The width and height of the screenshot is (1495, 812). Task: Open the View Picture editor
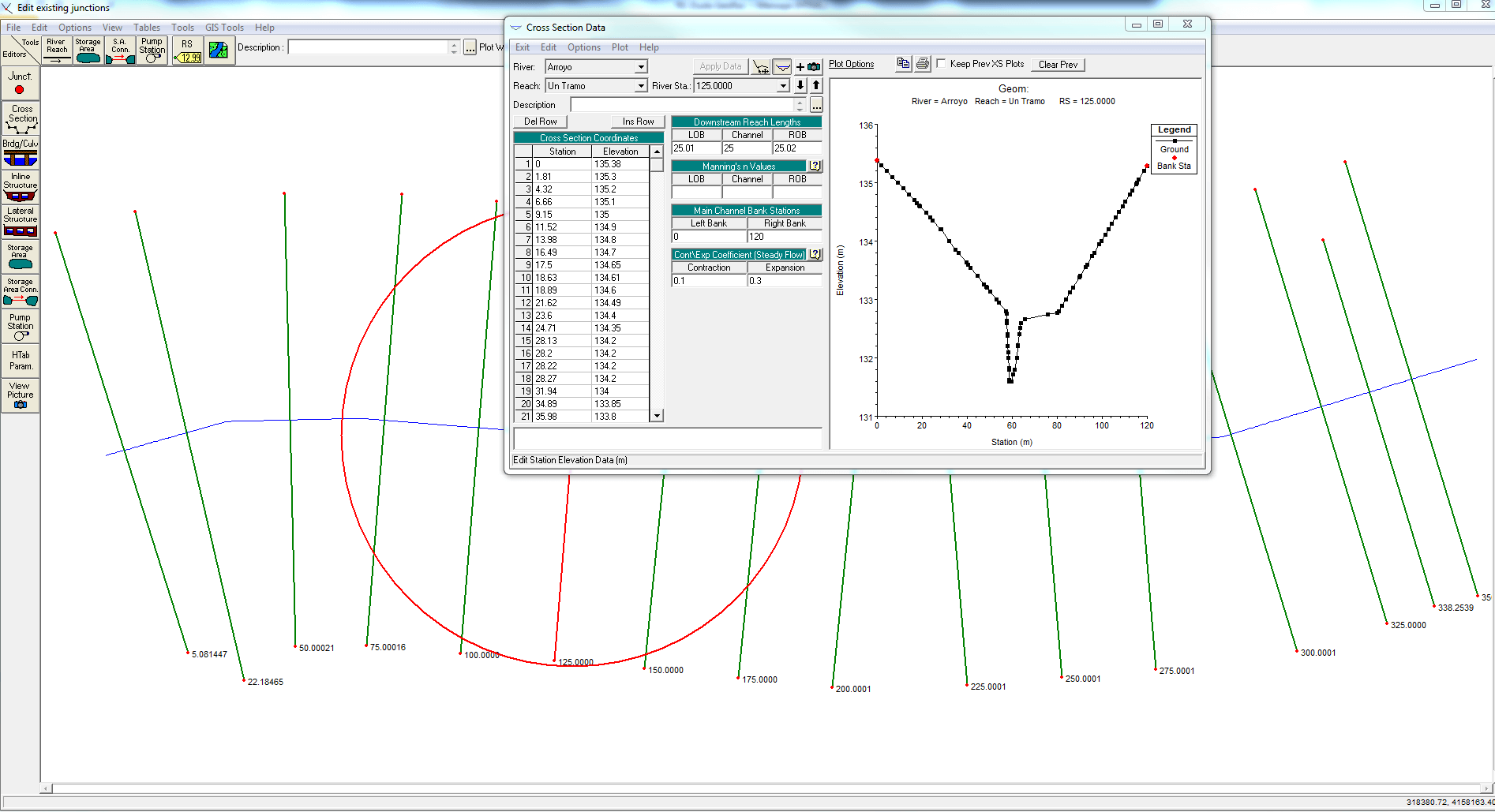click(20, 395)
